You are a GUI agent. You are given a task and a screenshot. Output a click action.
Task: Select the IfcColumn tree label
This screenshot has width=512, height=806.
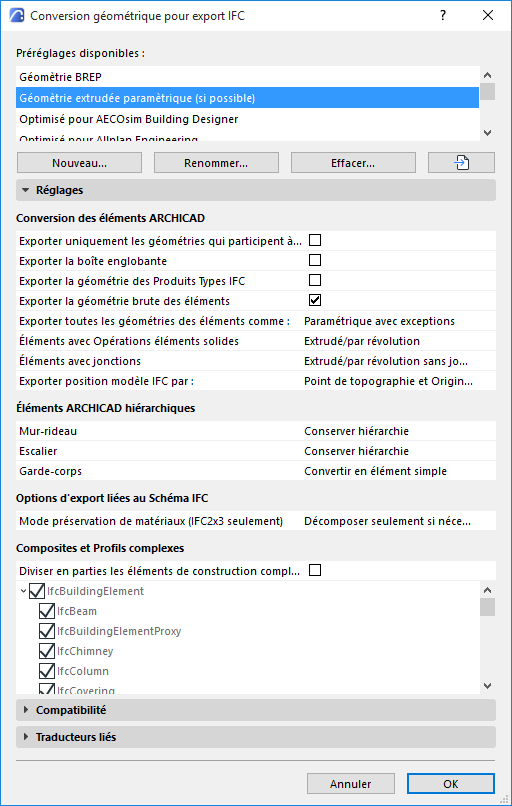click(x=83, y=671)
